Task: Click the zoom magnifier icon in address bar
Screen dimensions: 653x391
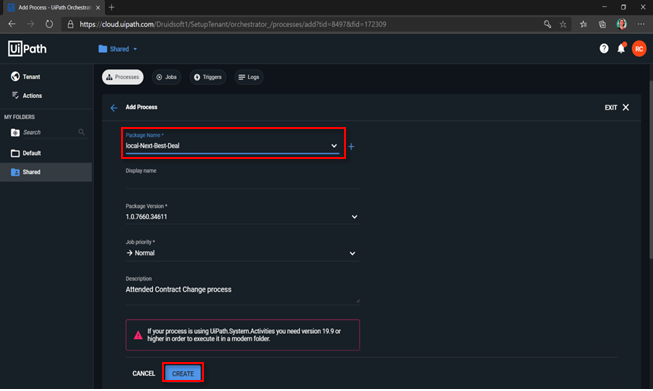Action: (x=547, y=24)
